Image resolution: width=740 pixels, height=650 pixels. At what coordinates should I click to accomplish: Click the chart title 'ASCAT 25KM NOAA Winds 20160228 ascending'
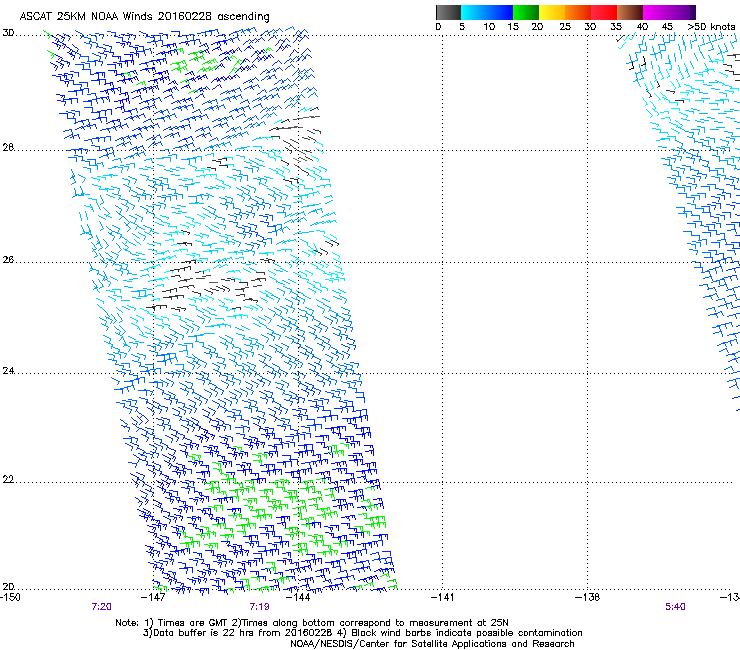[x=144, y=17]
